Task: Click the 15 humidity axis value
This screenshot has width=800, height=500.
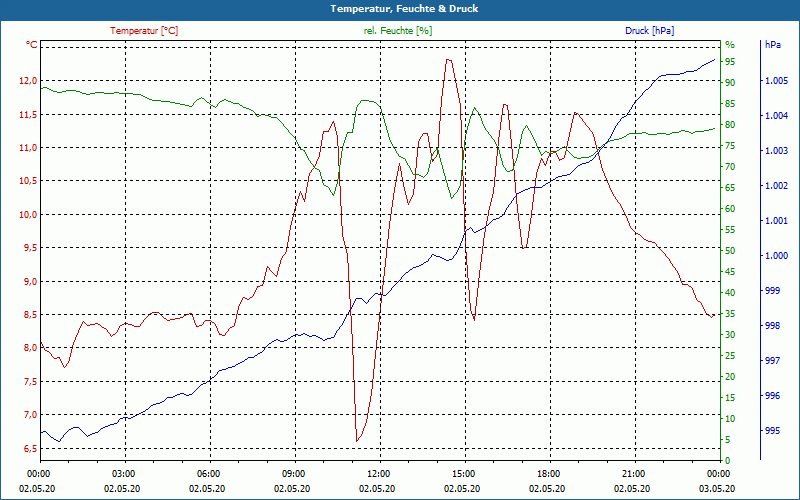Action: click(x=730, y=397)
